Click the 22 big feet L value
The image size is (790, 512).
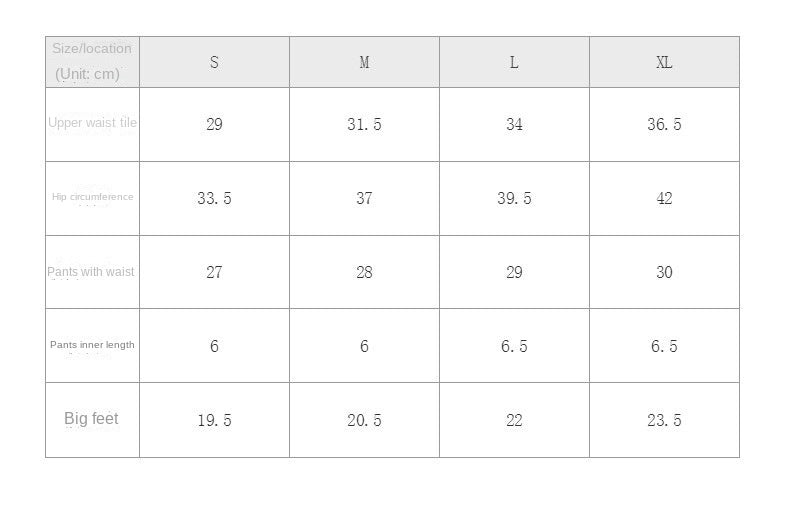[x=514, y=421]
